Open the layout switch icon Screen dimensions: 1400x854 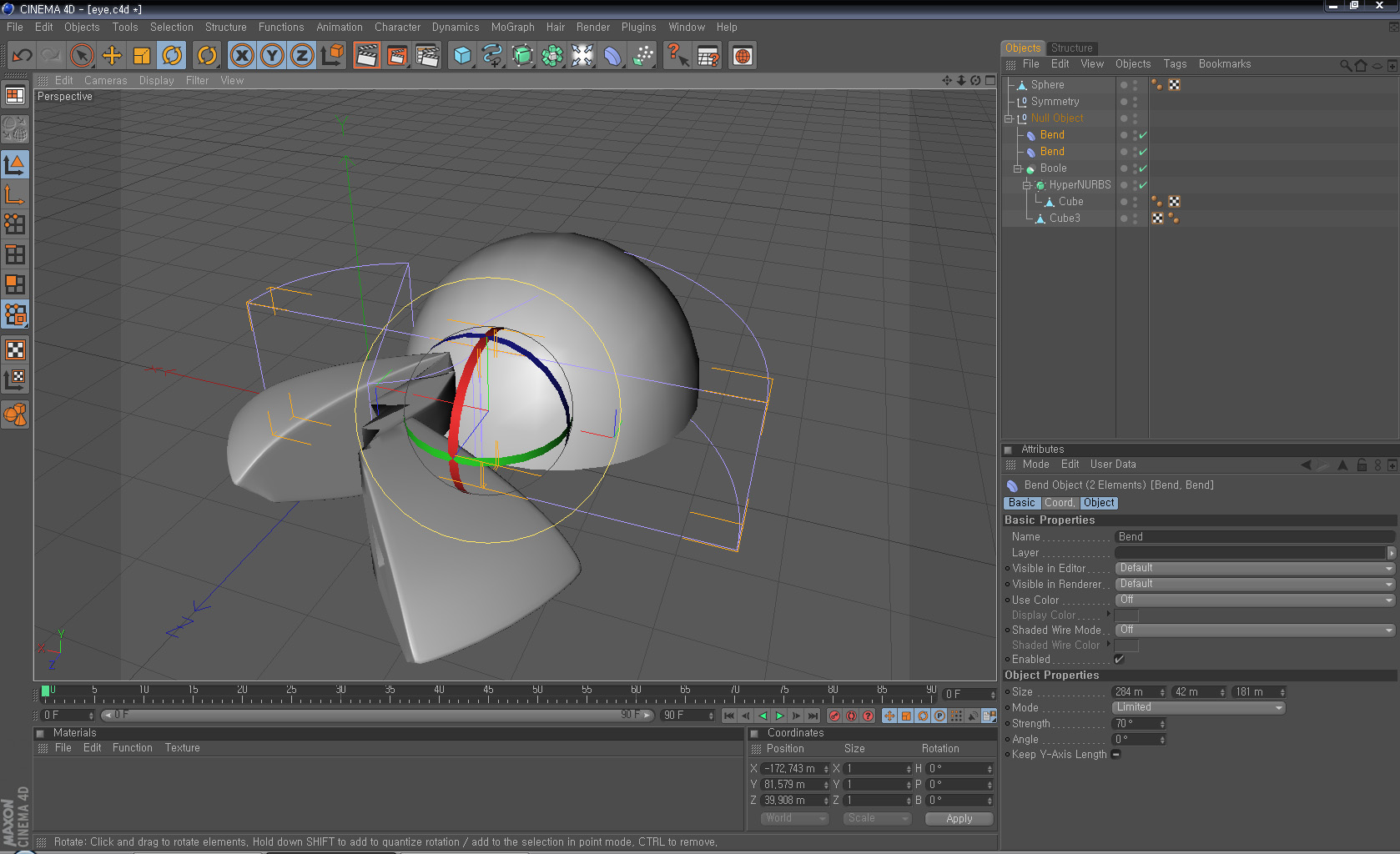pyautogui.click(x=15, y=96)
